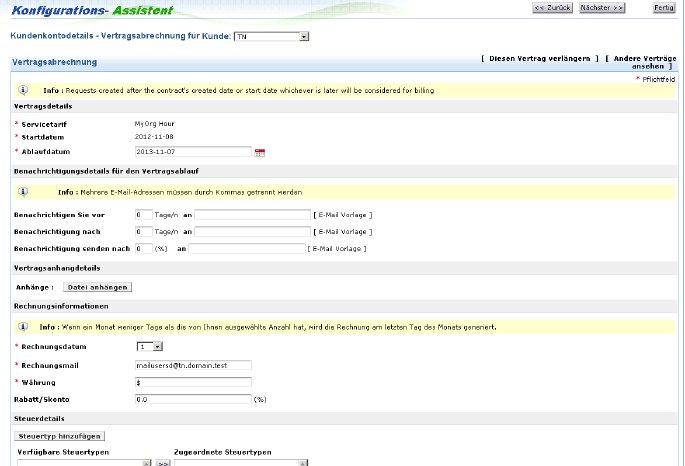Open E-Mail Vorlage for Benachrichtigen Sie vor
The image size is (685, 466).
click(343, 215)
